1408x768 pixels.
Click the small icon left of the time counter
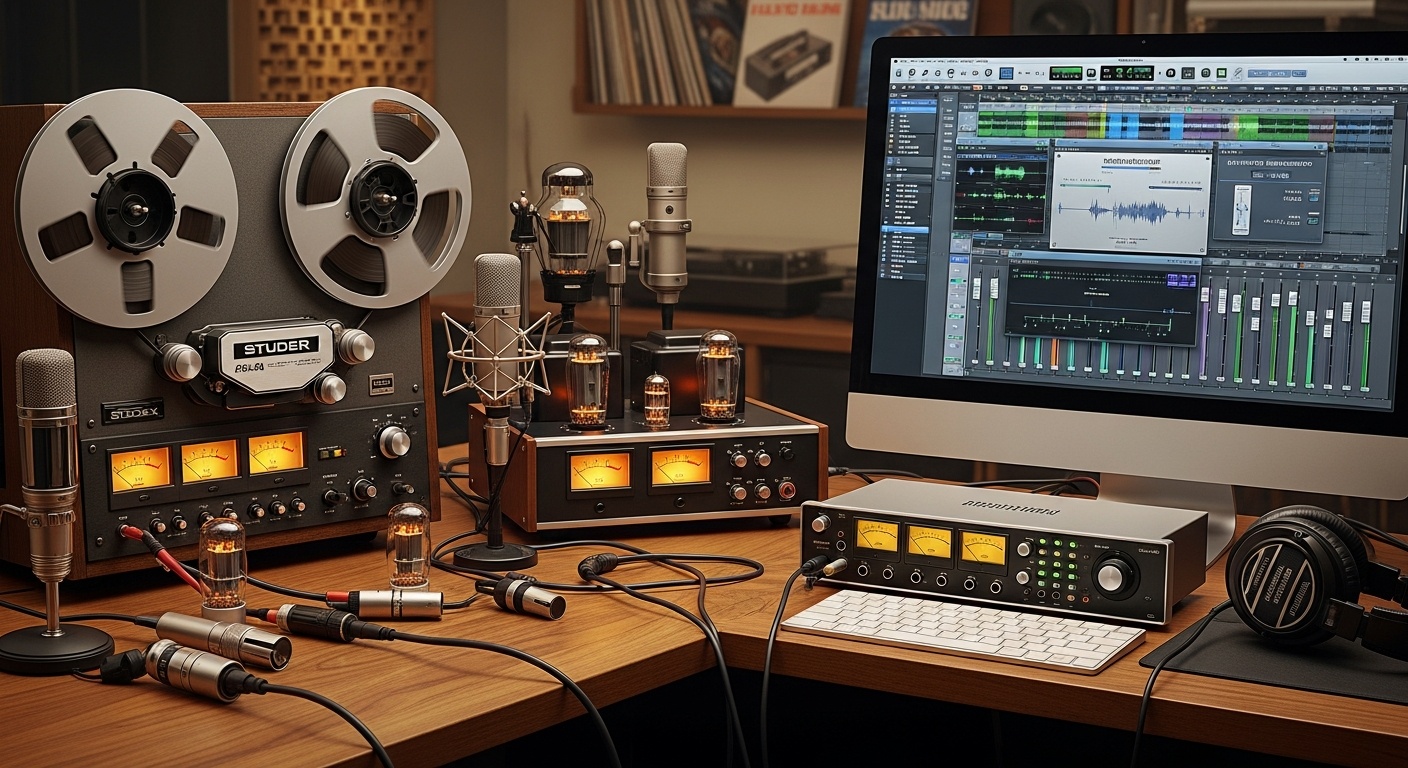click(1092, 74)
